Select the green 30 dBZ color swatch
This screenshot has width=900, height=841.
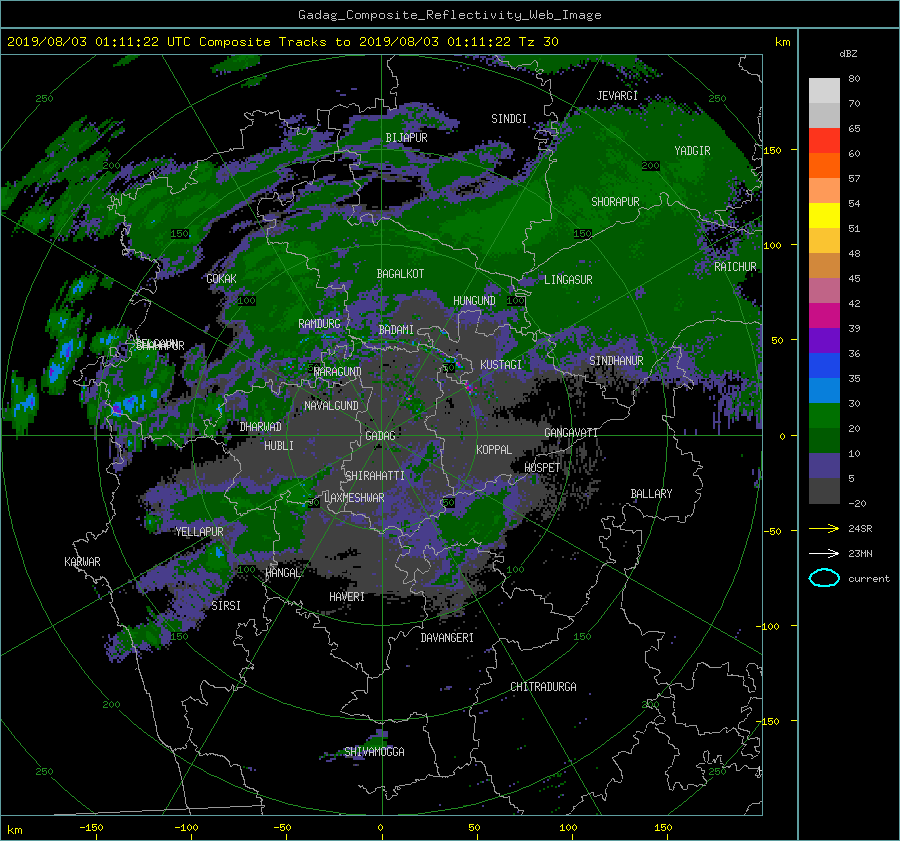coord(824,415)
